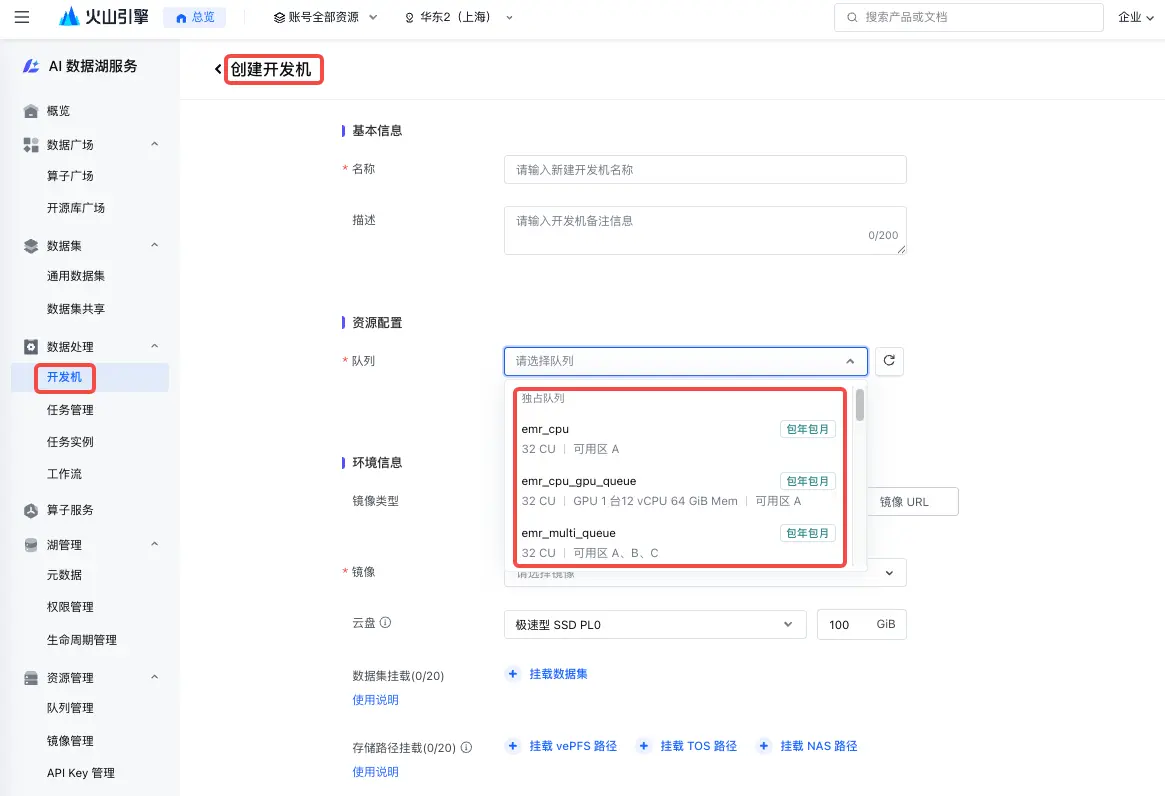This screenshot has width=1165, height=796.
Task: Open 镜像管理 in the sidebar
Action: point(70,741)
